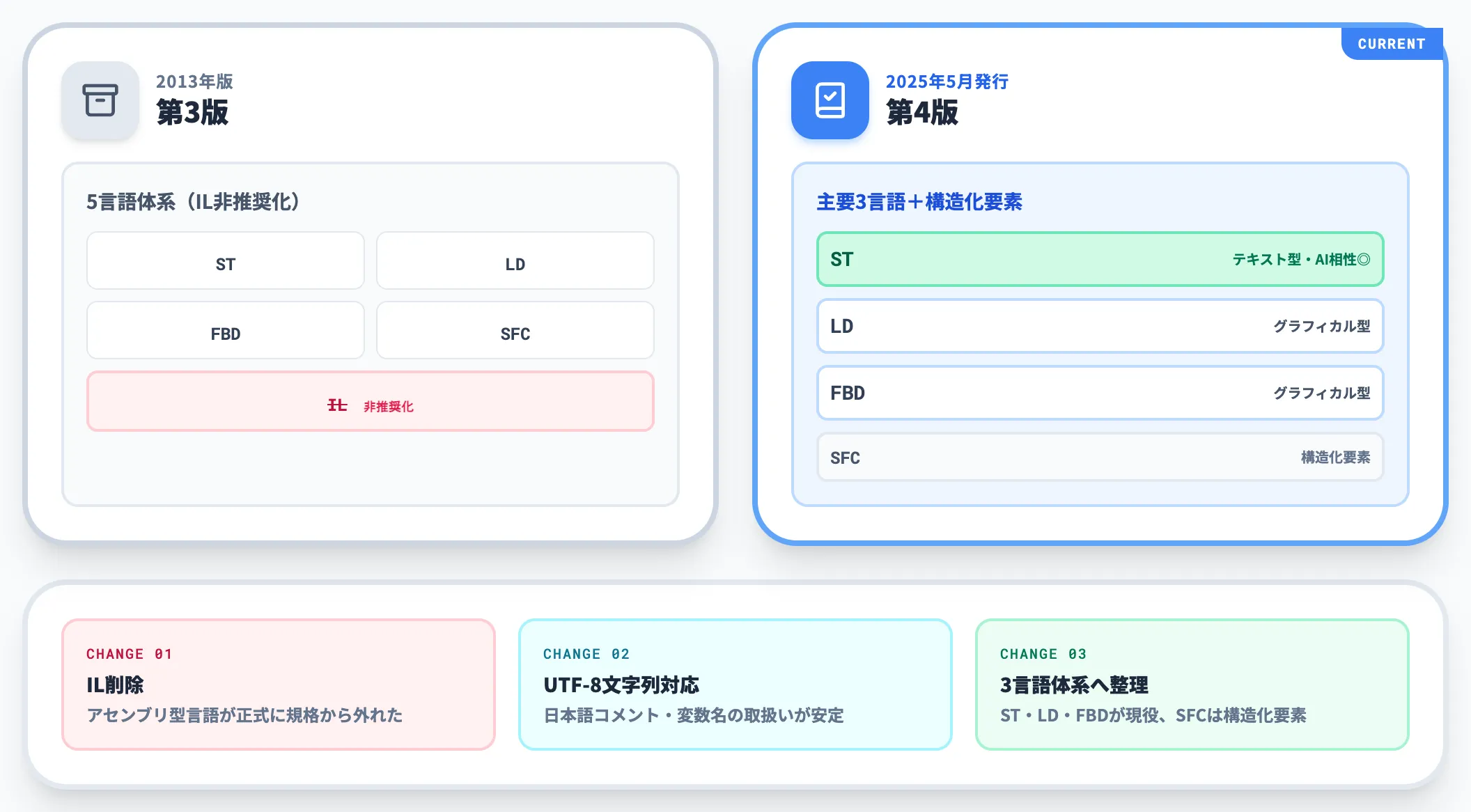Click the blue book-check icon for 第4版
This screenshot has width=1471, height=812.
(830, 100)
